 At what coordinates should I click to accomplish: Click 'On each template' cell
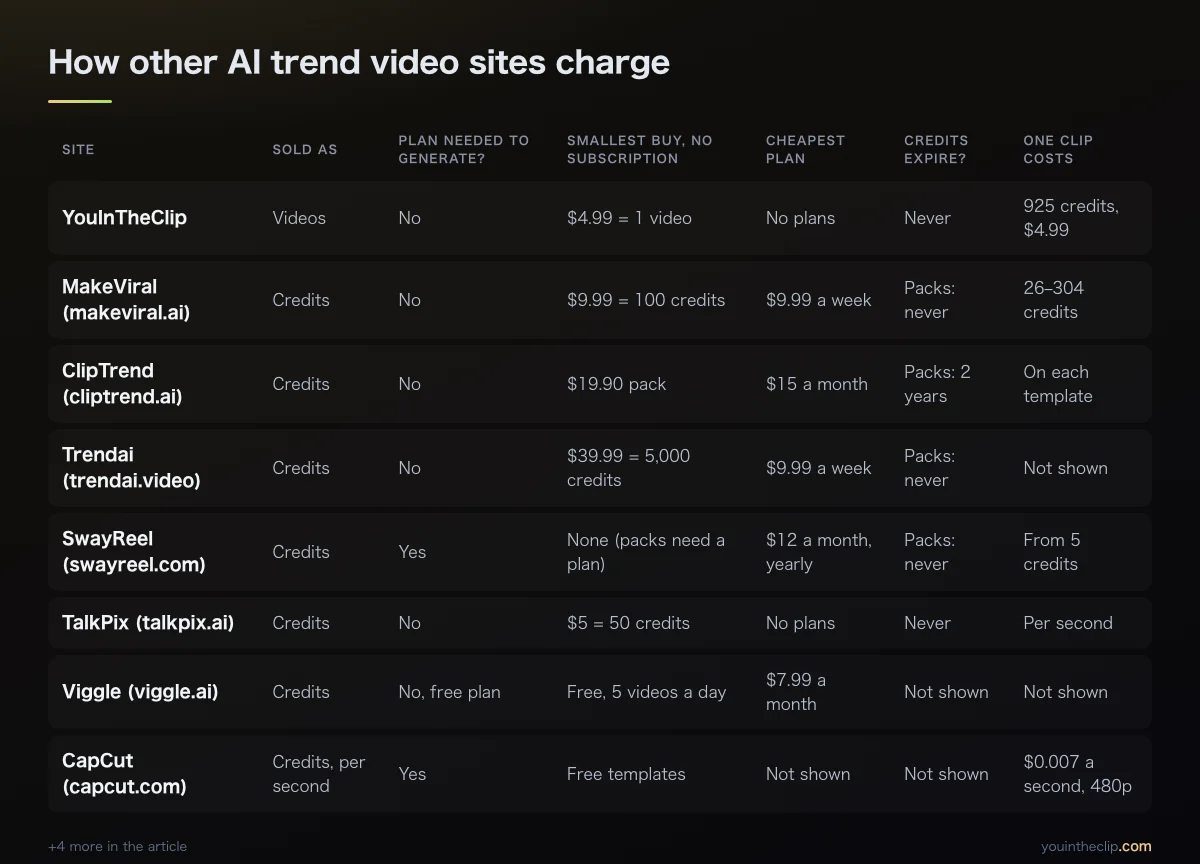(1058, 383)
